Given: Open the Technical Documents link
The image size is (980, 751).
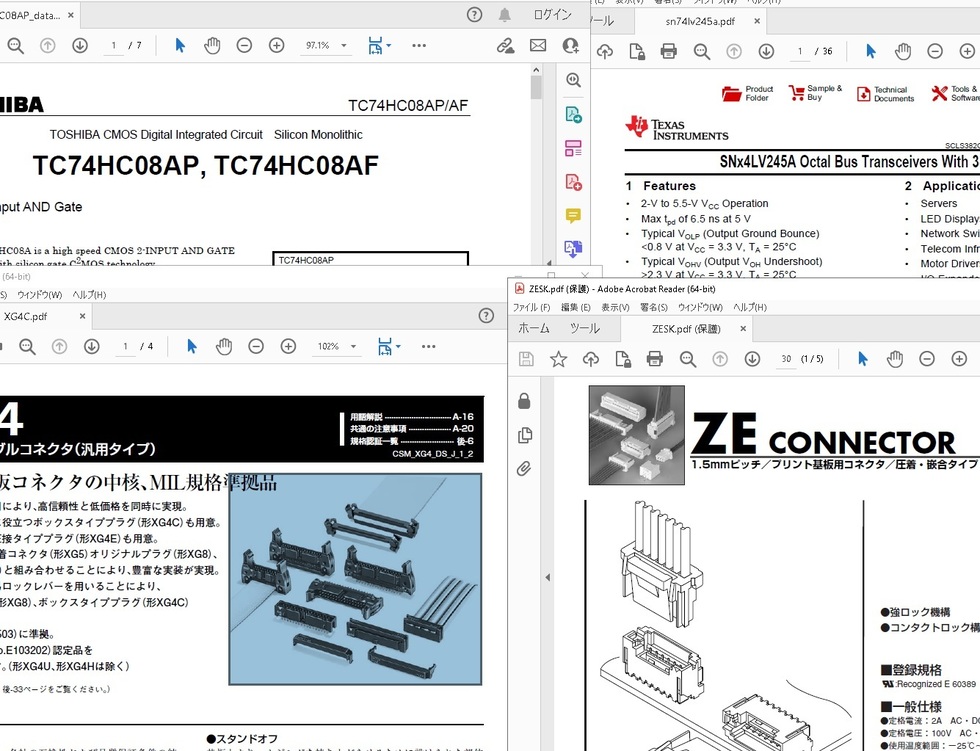Looking at the screenshot, I should (885, 94).
